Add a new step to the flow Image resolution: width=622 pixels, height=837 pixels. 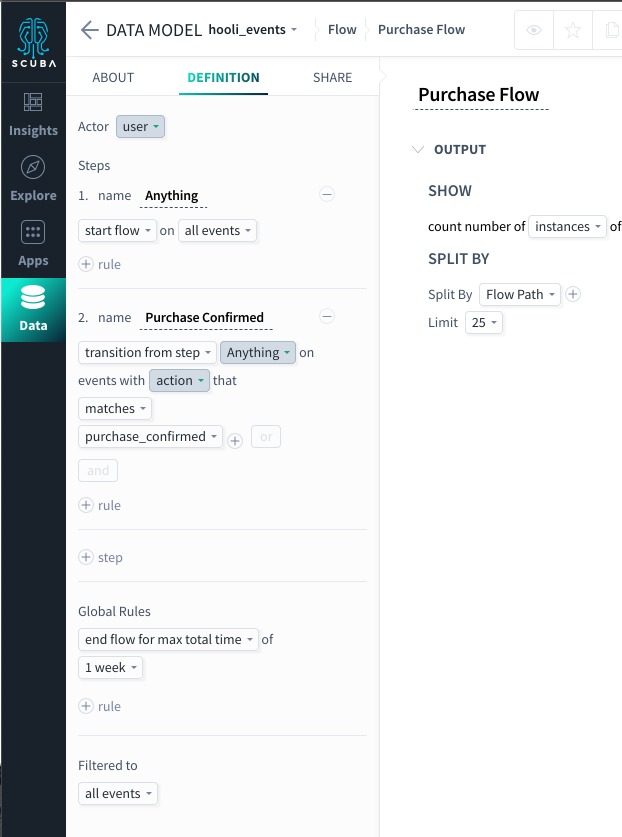coord(101,557)
